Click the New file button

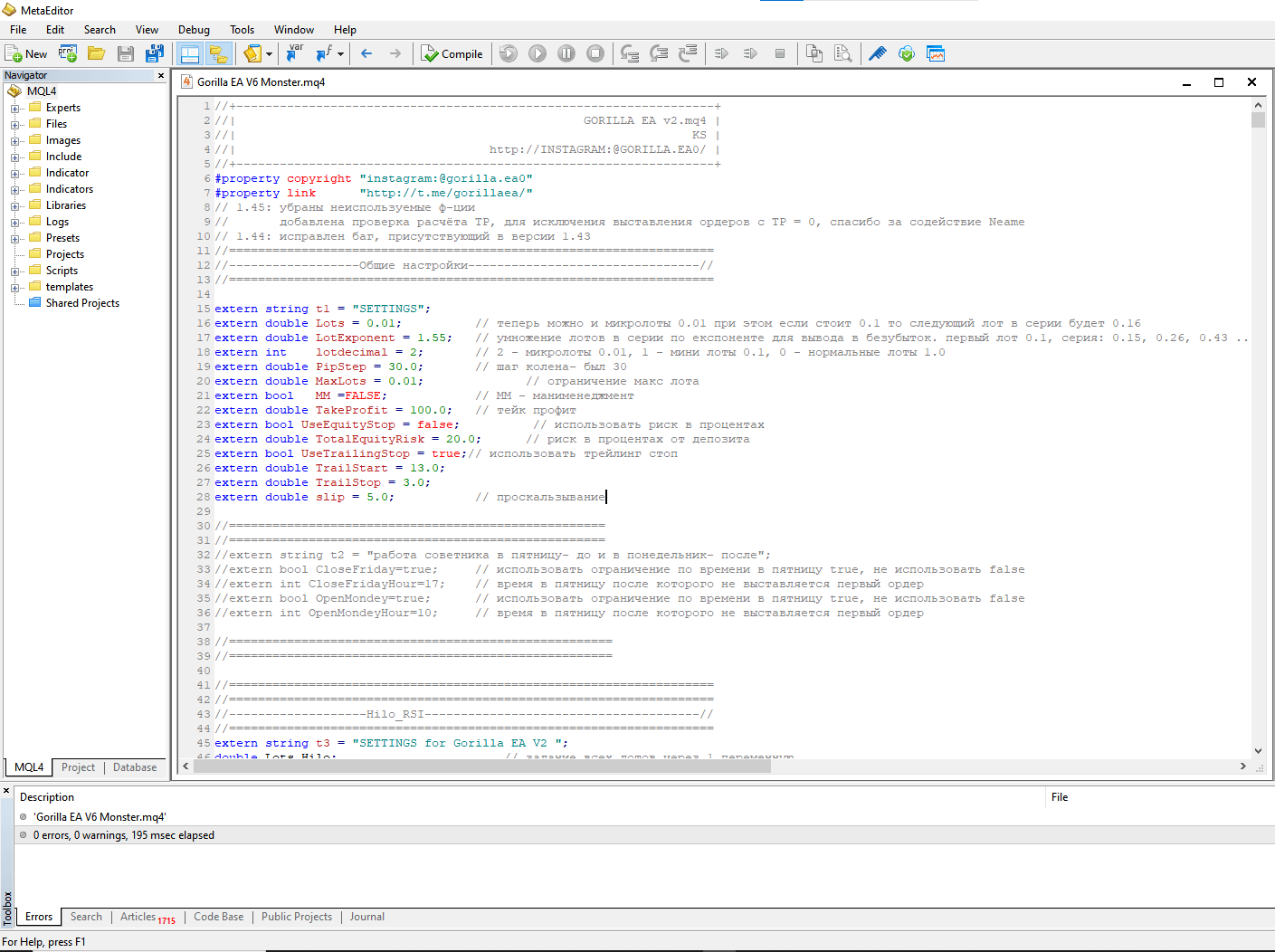point(26,54)
